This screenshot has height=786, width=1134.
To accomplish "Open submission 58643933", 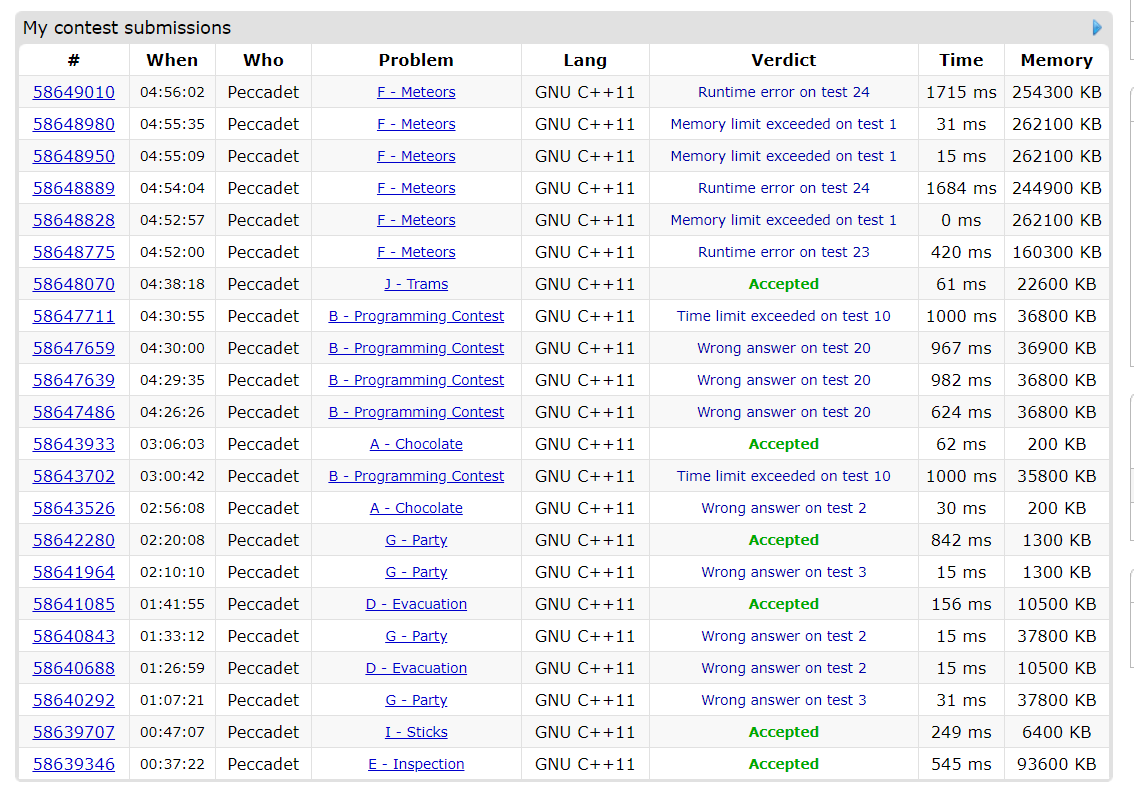I will (73, 444).
